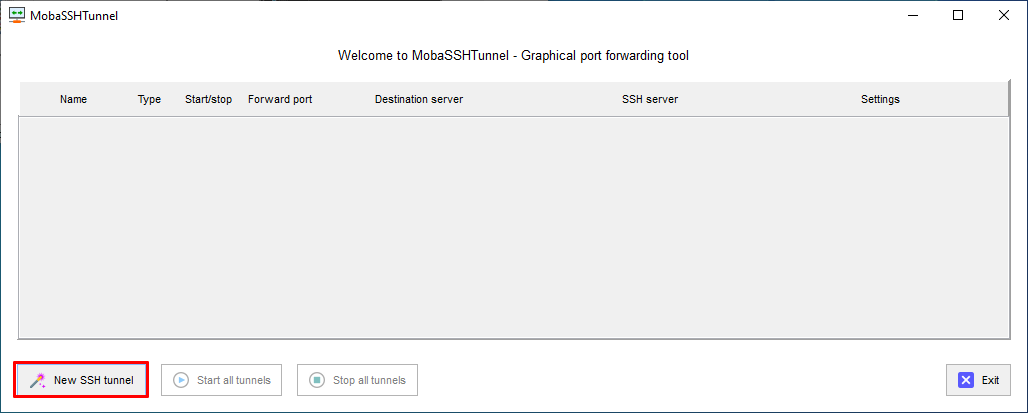Click the welcome heading text
The width and height of the screenshot is (1028, 413).
coord(513,56)
